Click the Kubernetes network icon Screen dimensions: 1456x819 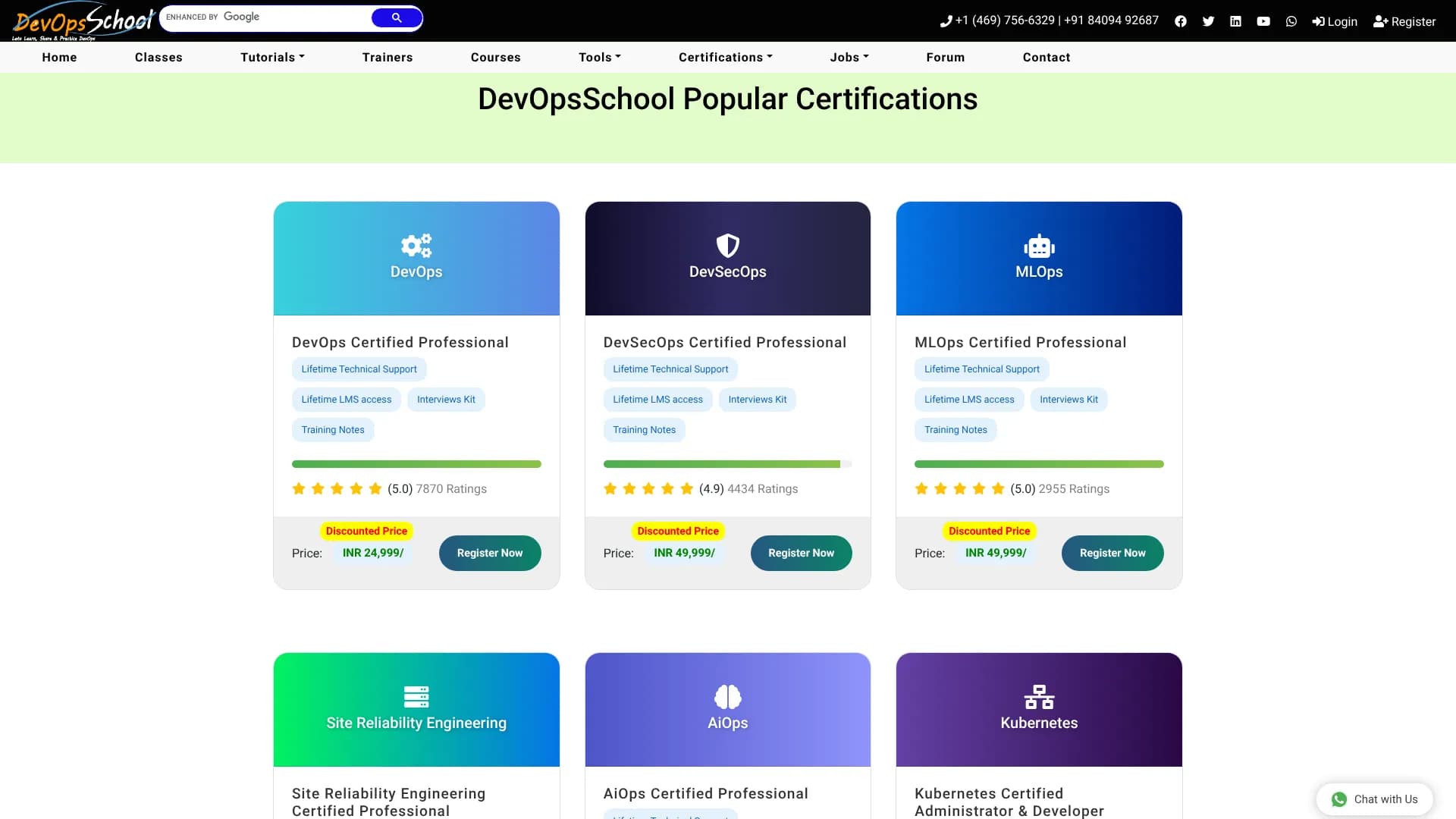(x=1039, y=697)
